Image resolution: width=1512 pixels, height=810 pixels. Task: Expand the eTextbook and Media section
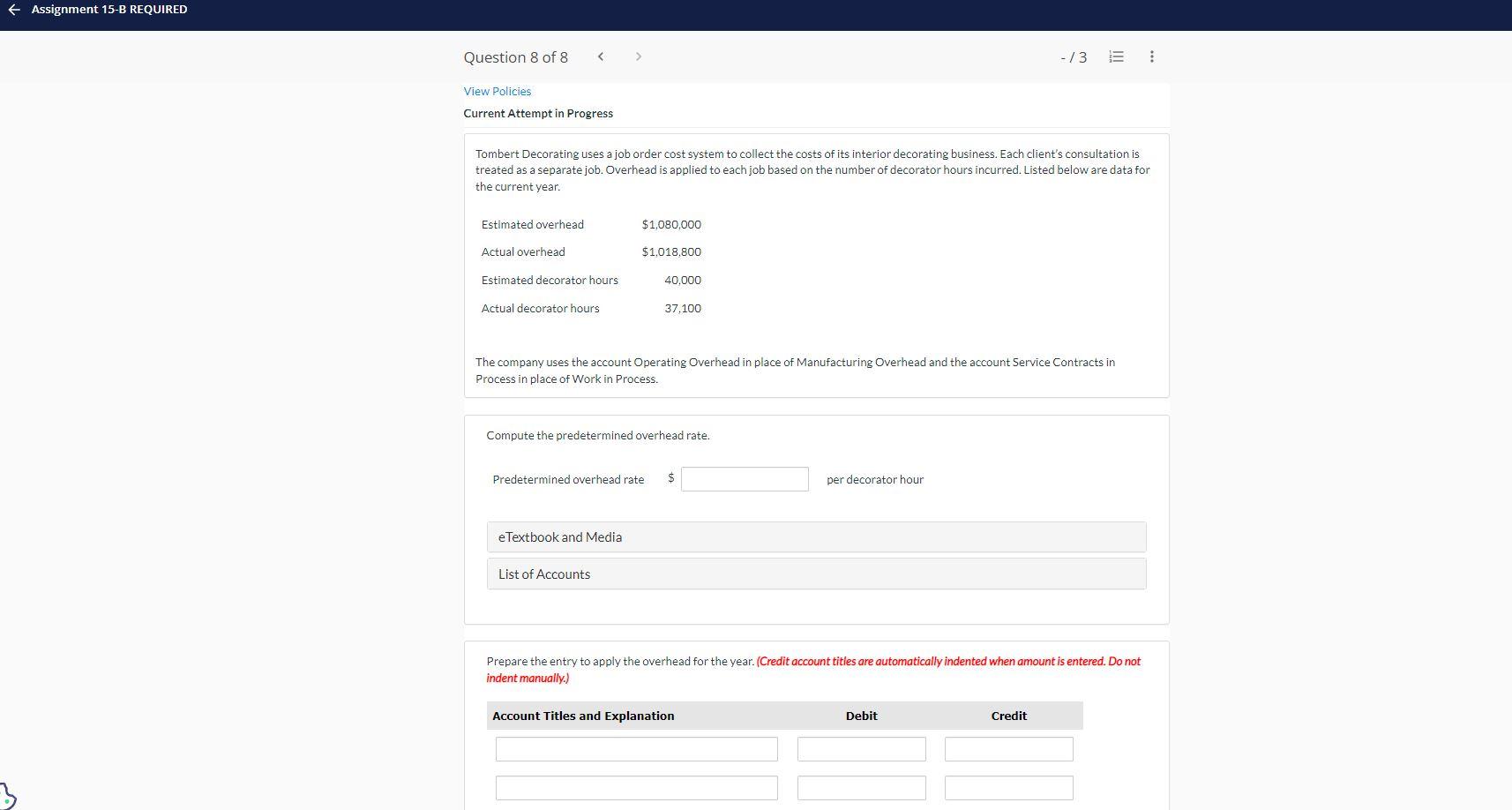559,536
